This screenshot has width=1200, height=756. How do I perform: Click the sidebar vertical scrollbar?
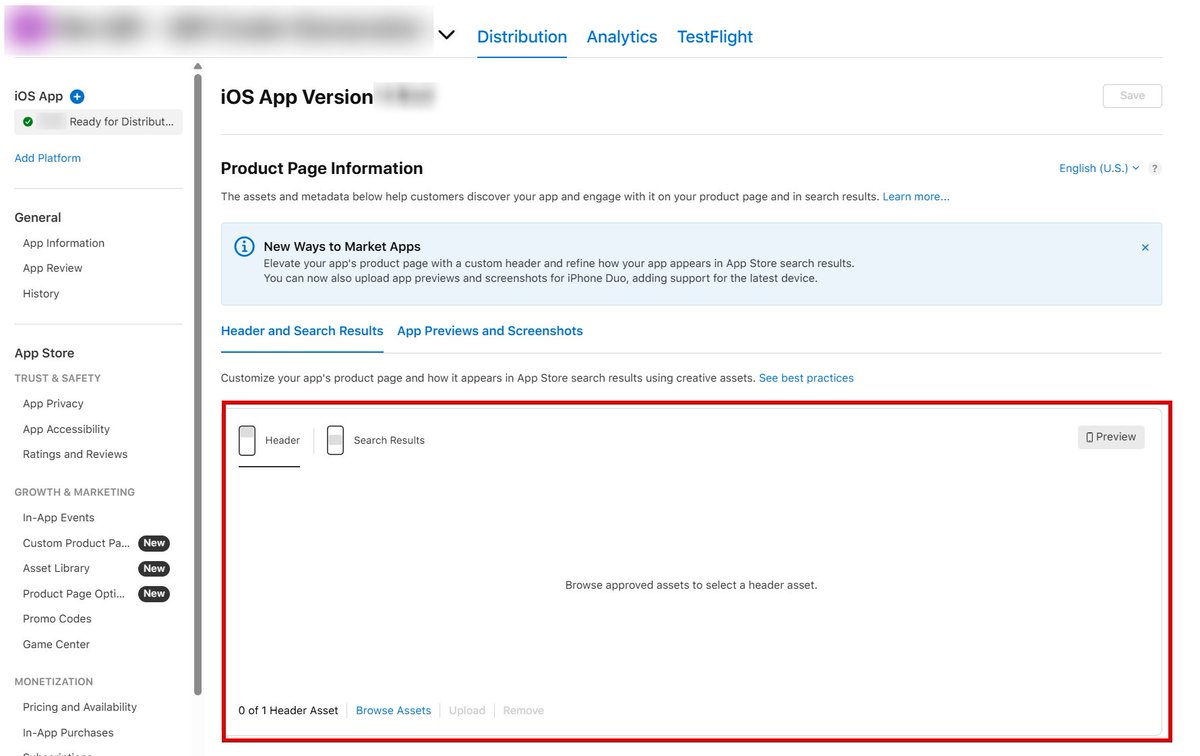(197, 385)
